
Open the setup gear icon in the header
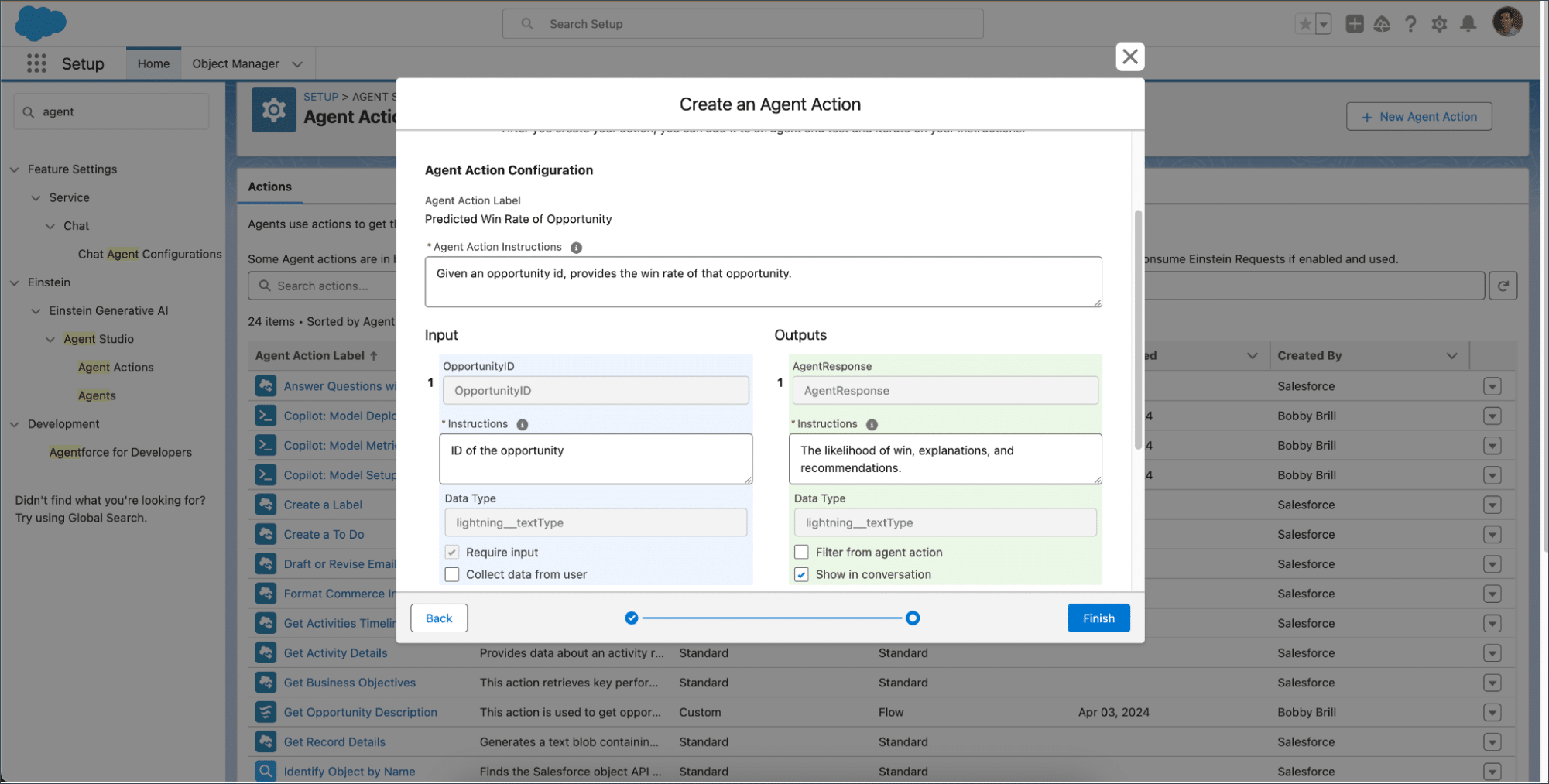point(1439,24)
